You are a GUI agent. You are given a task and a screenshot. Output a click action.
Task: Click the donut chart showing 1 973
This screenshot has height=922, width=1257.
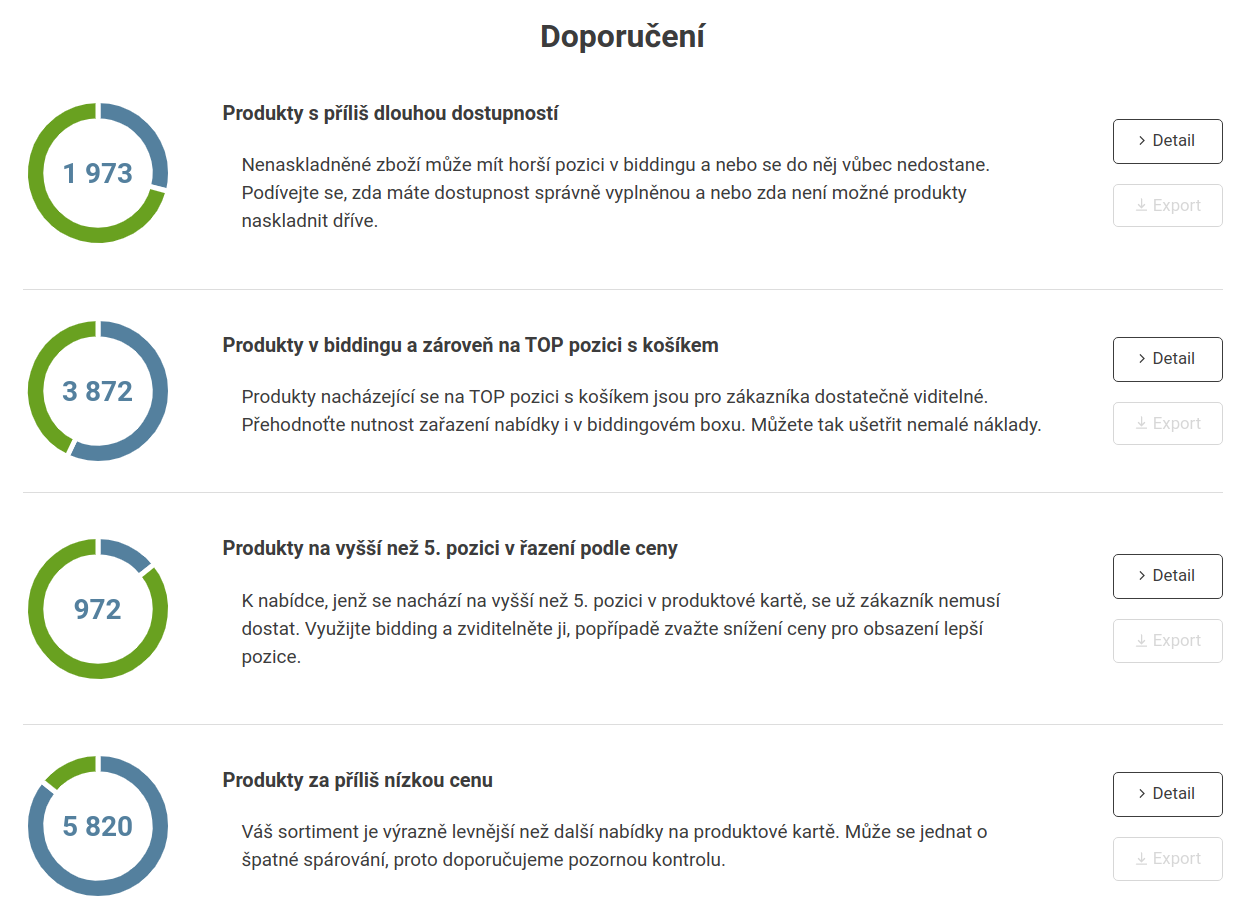pyautogui.click(x=98, y=173)
